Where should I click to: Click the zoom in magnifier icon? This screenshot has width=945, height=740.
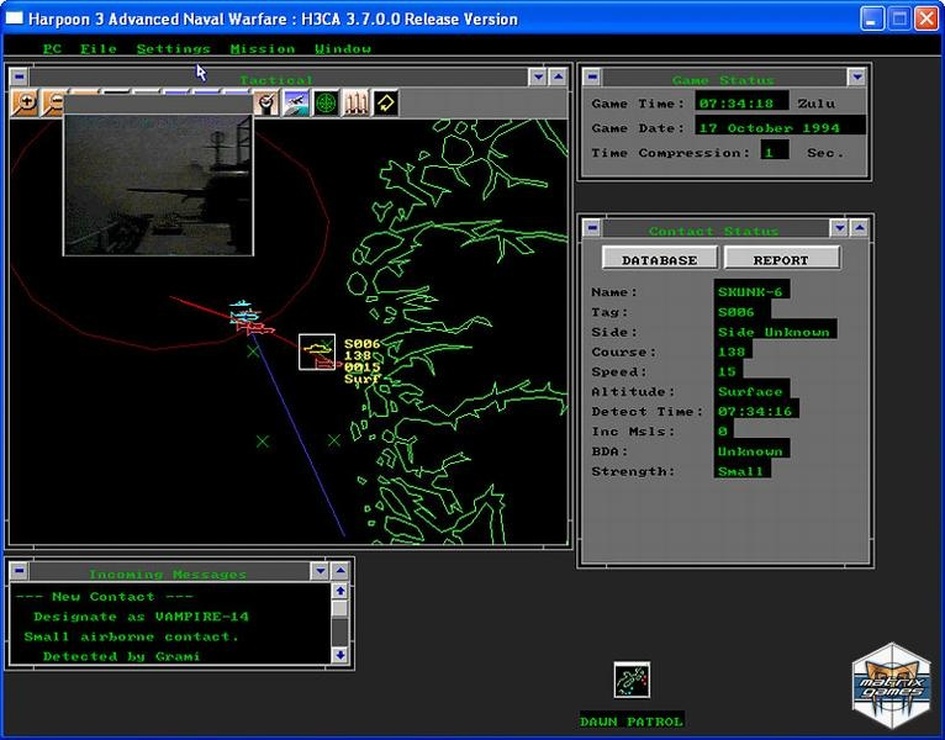coord(25,102)
